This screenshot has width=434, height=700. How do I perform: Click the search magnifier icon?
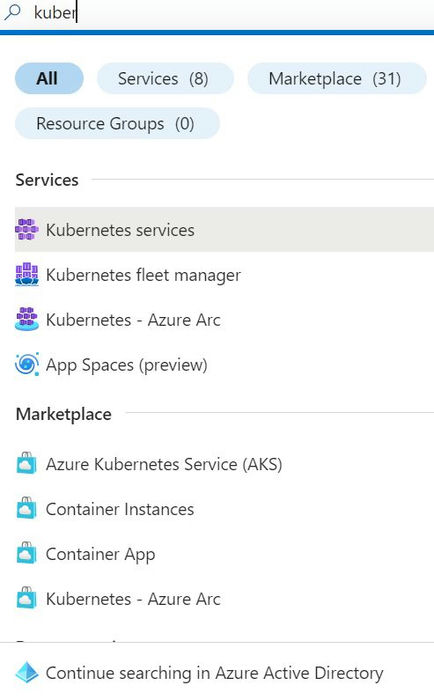tap(12, 12)
